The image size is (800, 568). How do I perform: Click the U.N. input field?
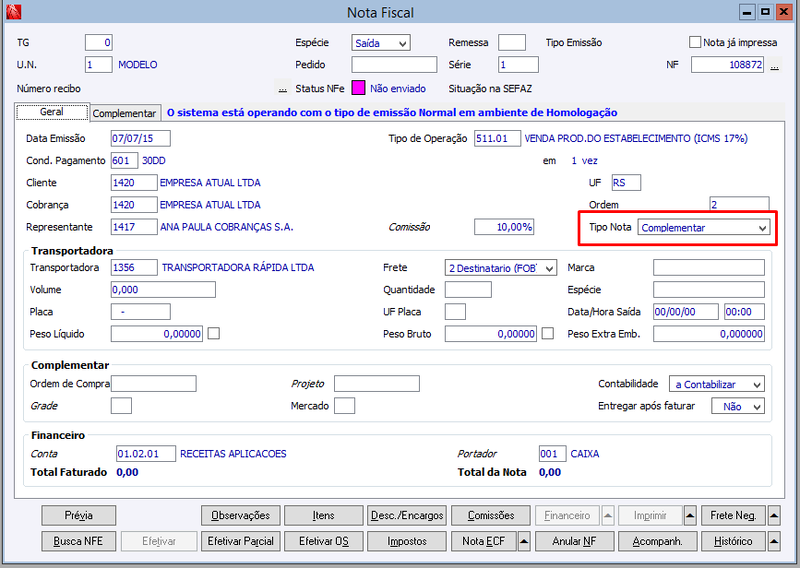point(98,65)
